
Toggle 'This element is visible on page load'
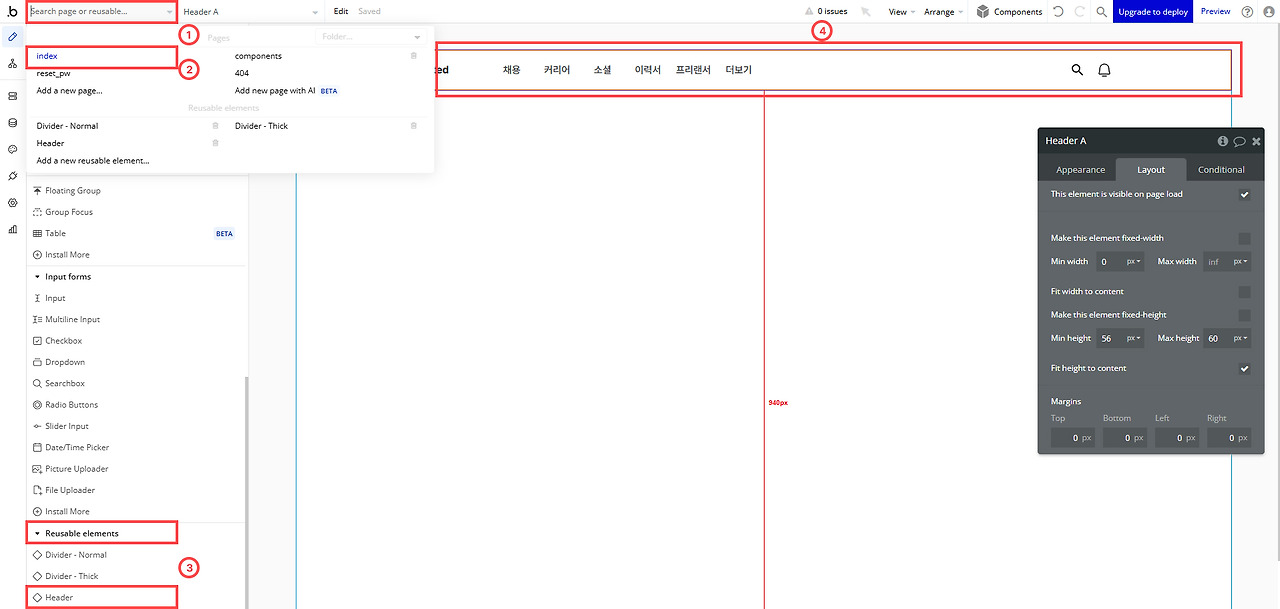(1244, 195)
